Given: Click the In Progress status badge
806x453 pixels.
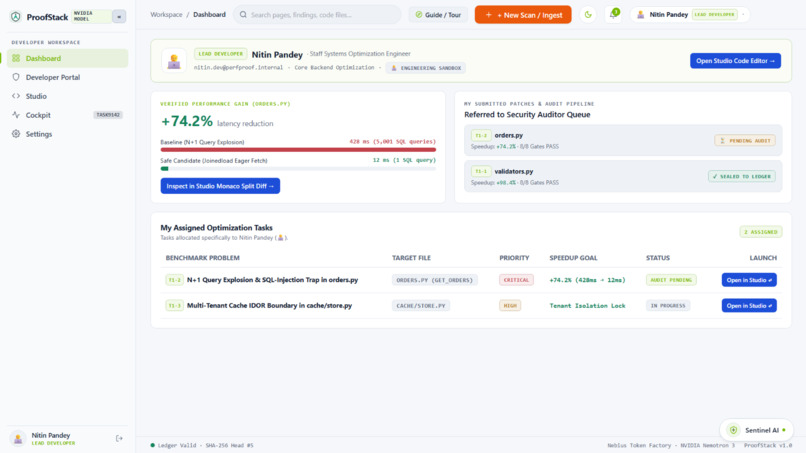Looking at the screenshot, I should [x=668, y=305].
